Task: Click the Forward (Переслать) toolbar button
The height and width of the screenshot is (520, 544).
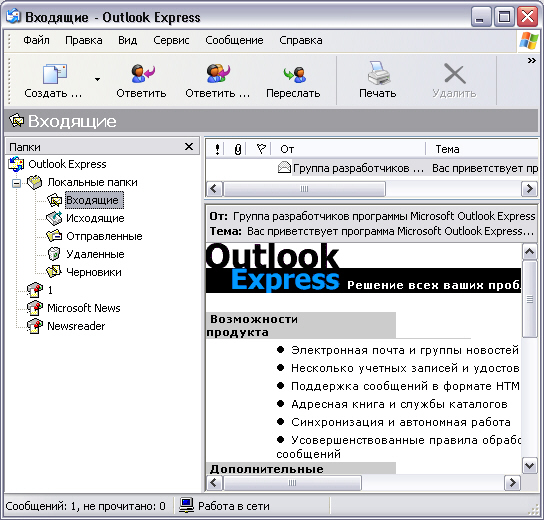Action: click(293, 80)
